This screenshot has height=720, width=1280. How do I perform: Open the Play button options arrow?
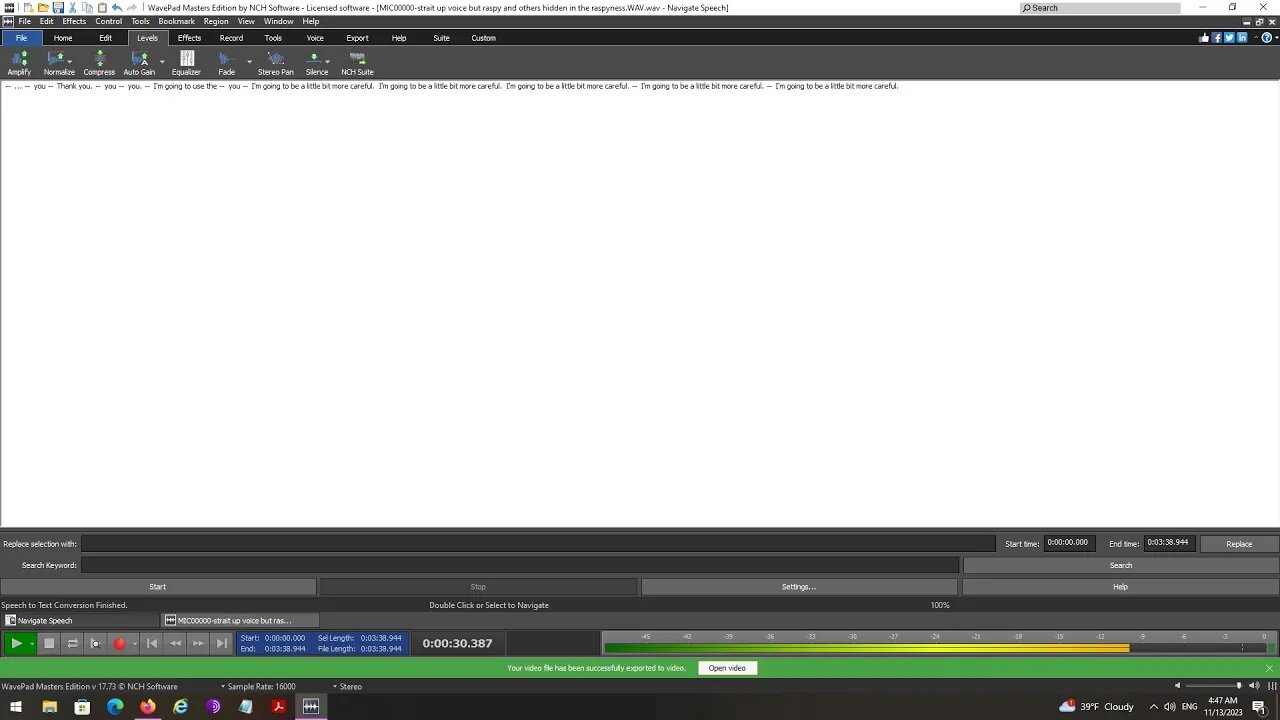coord(32,643)
